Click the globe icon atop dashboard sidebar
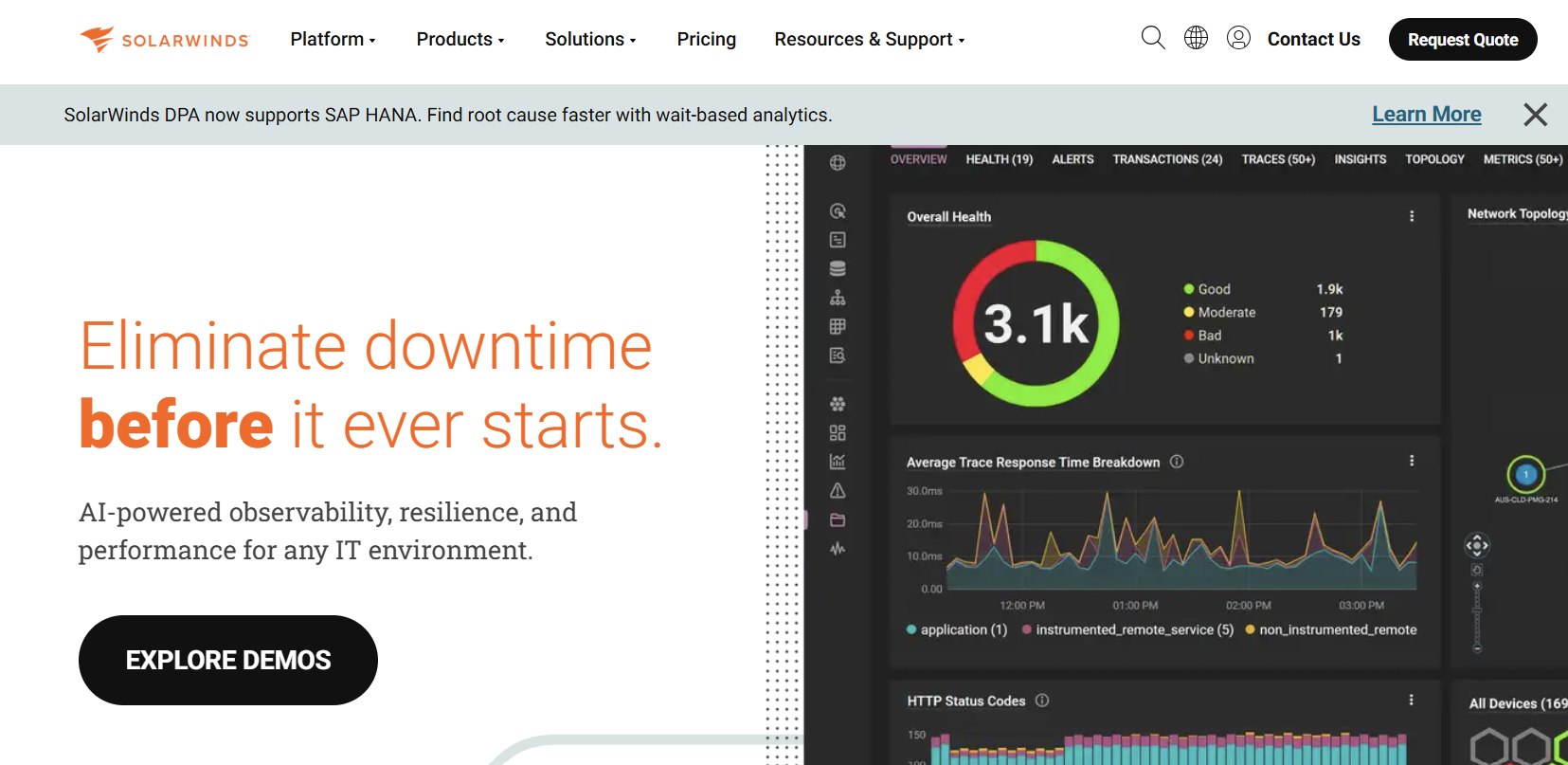The image size is (1568, 765). [838, 163]
